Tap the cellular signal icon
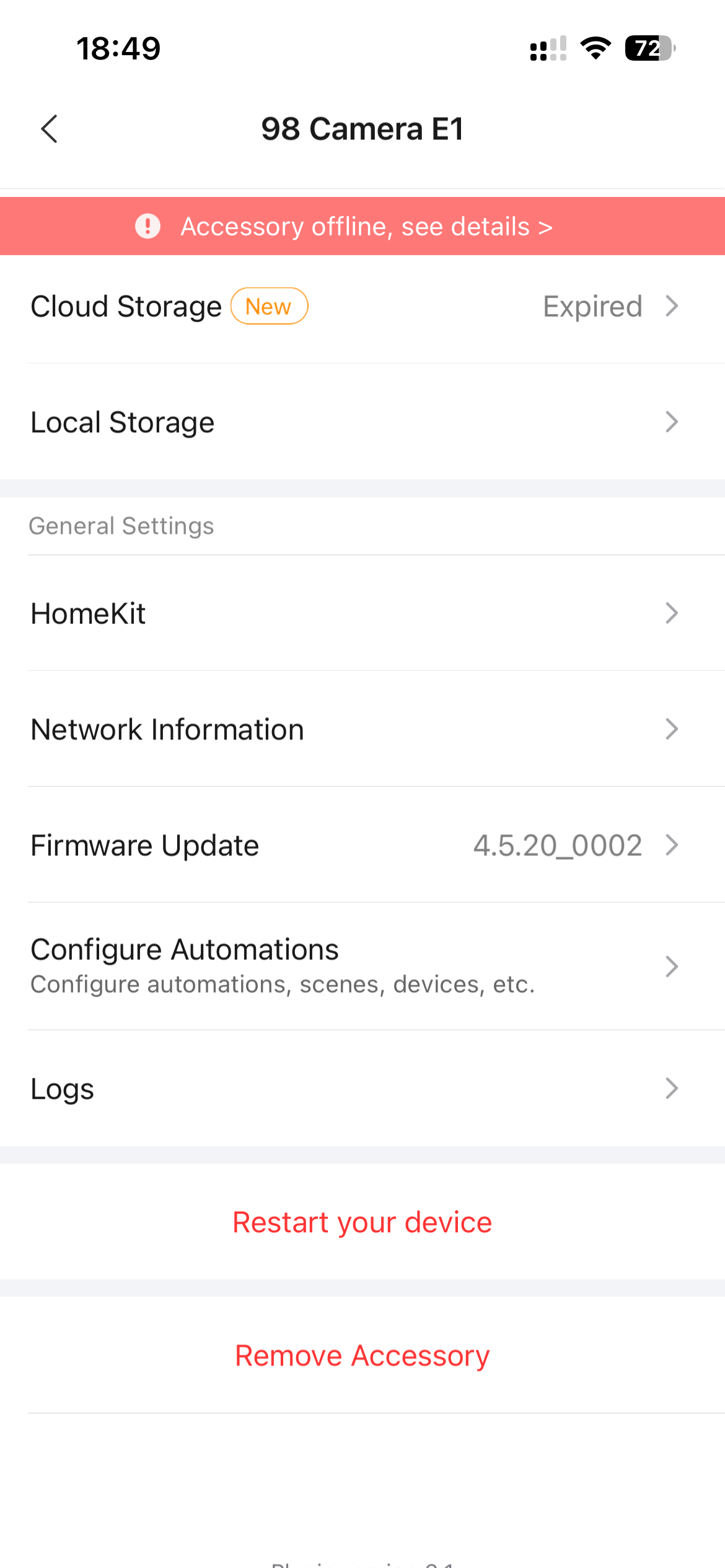Image resolution: width=725 pixels, height=1568 pixels. (x=548, y=48)
